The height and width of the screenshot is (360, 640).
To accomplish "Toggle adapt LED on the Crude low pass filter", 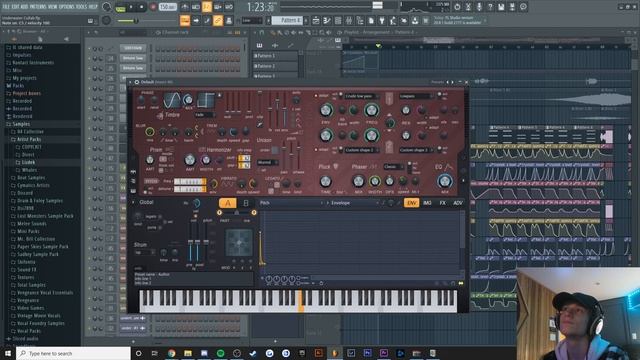I will pyautogui.click(x=316, y=96).
